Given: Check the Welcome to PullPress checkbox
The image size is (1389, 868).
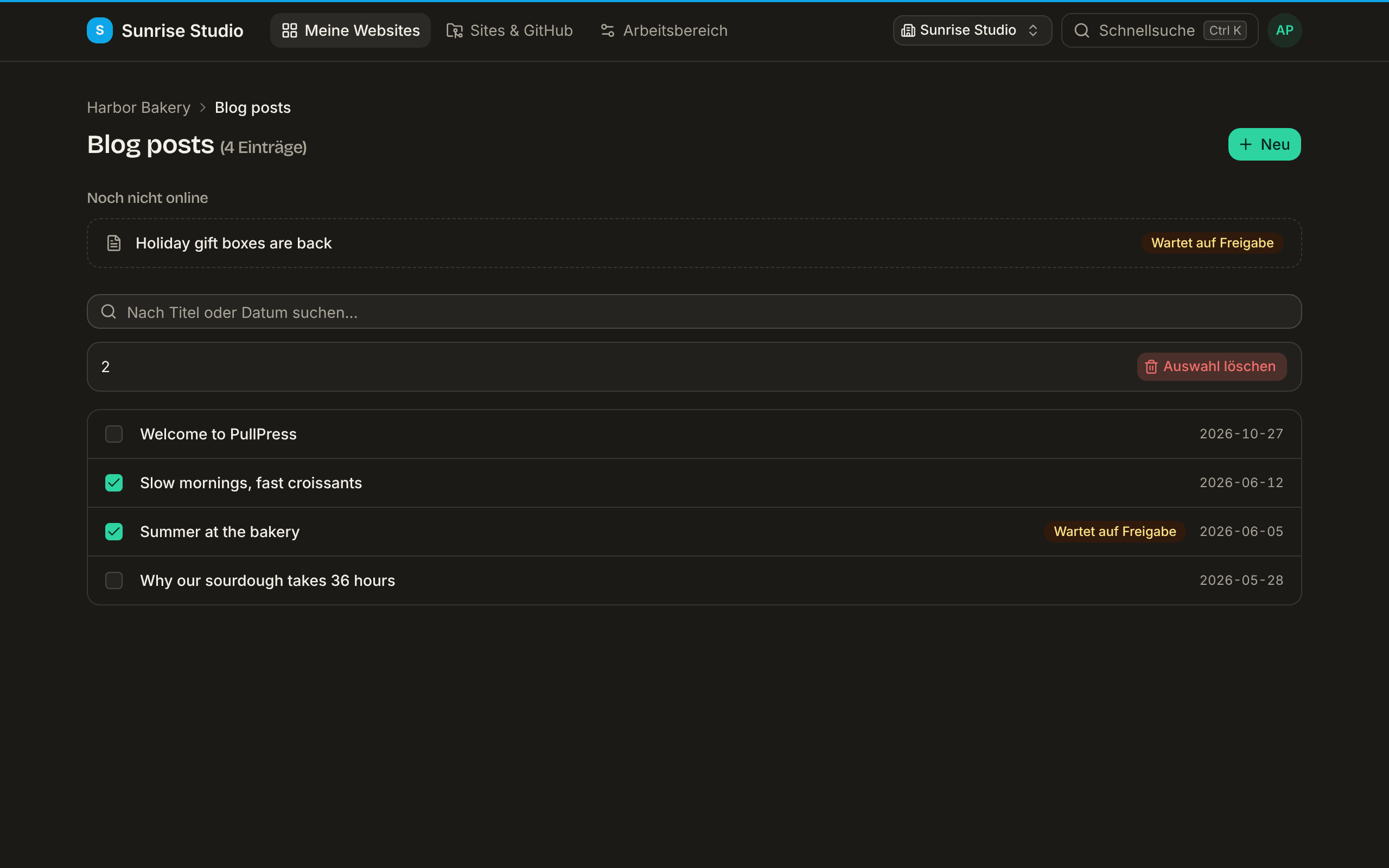Looking at the screenshot, I should tap(113, 434).
